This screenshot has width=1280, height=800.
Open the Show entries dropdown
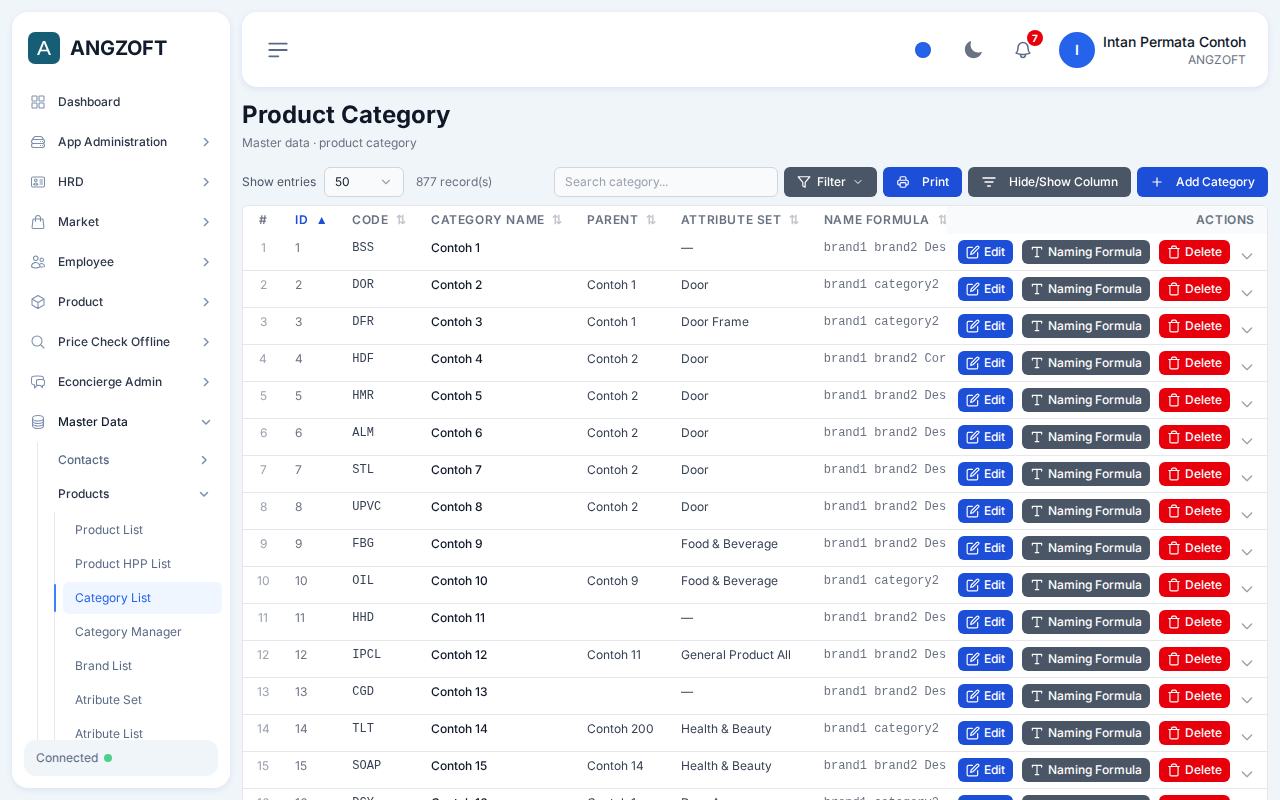point(364,182)
